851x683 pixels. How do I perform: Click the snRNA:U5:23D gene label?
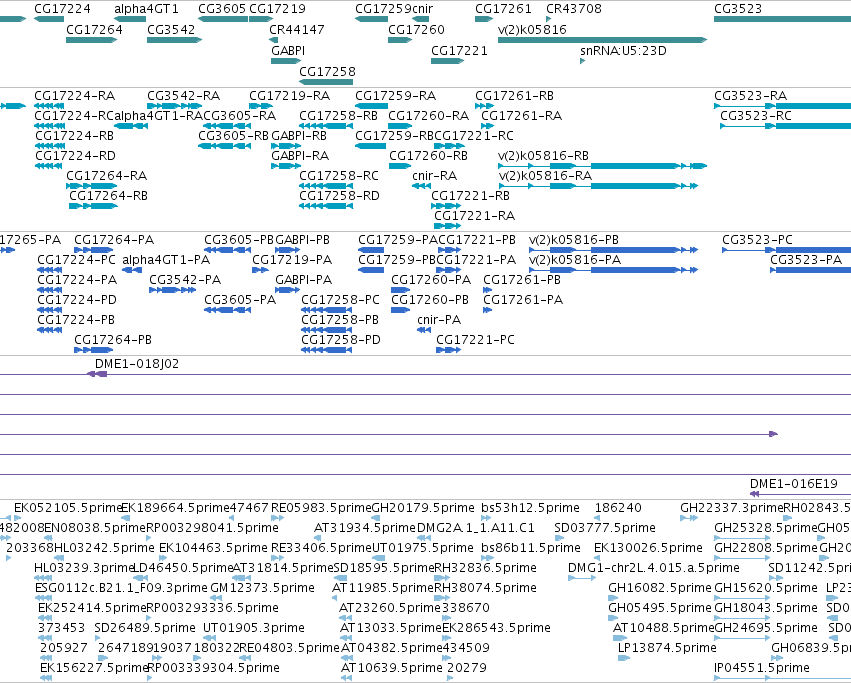coord(623,50)
